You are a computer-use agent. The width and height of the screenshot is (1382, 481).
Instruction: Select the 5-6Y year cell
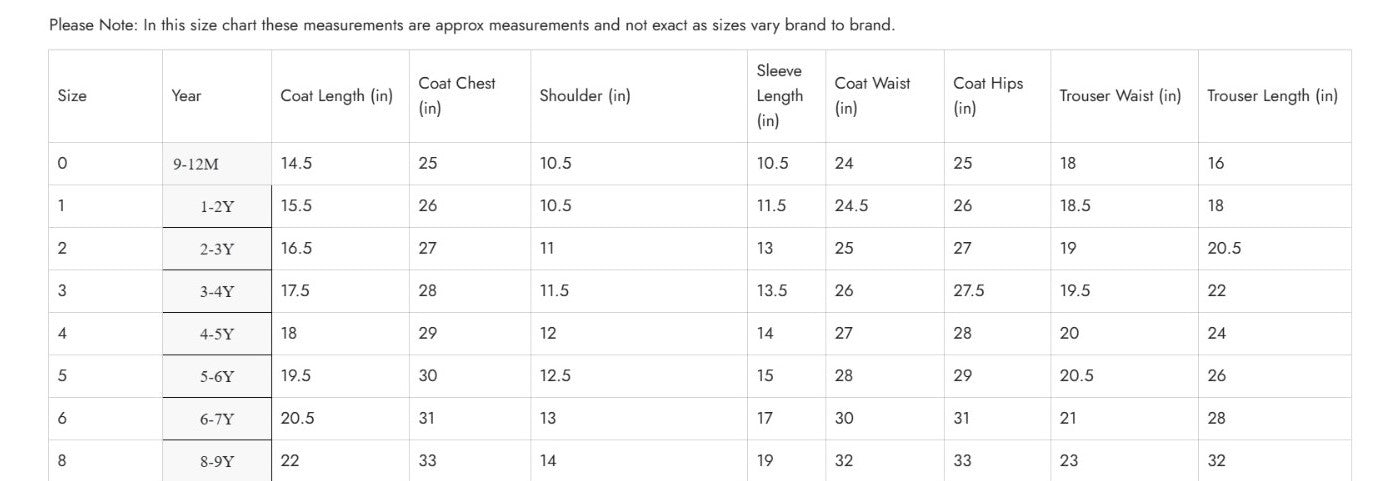point(216,377)
